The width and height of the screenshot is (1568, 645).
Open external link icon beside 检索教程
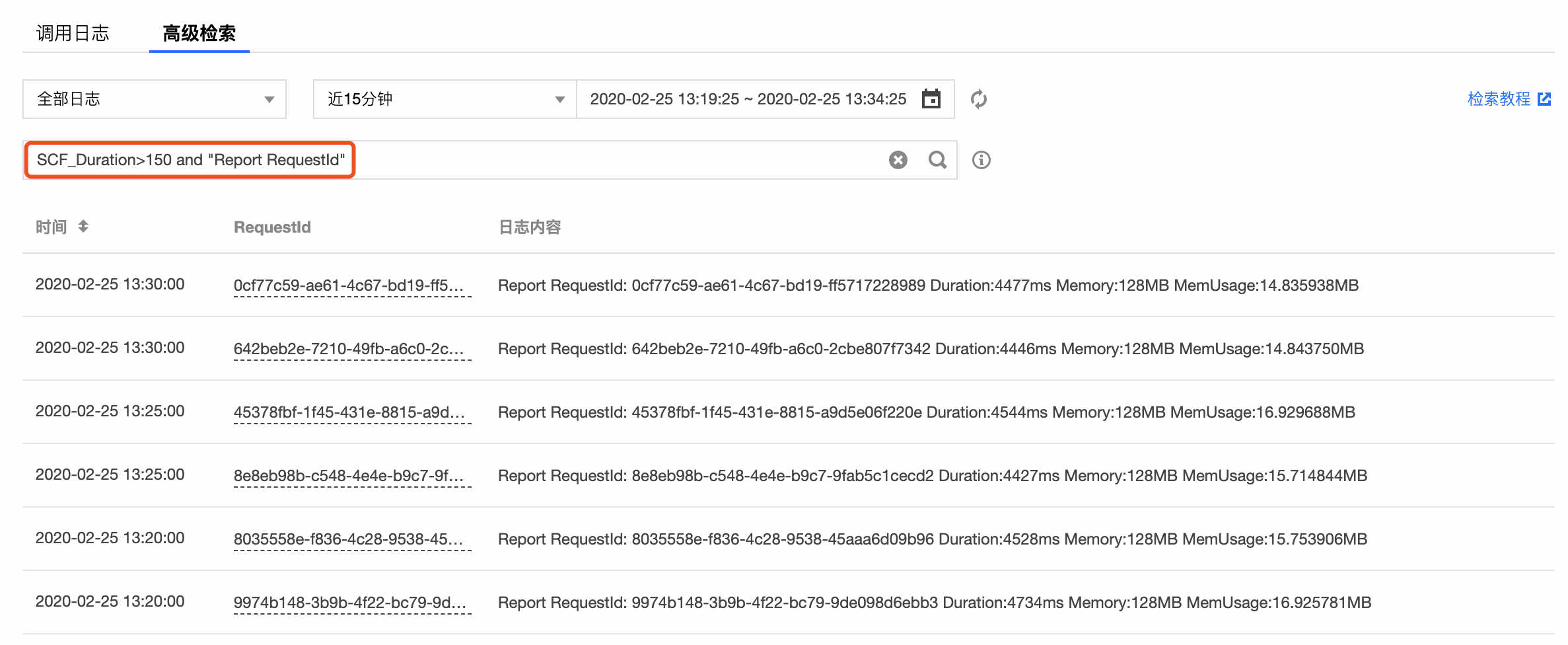(1544, 99)
